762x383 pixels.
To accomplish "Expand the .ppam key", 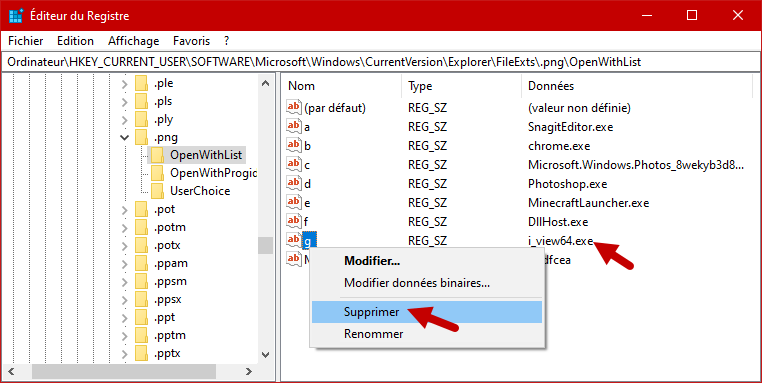I will pos(125,263).
